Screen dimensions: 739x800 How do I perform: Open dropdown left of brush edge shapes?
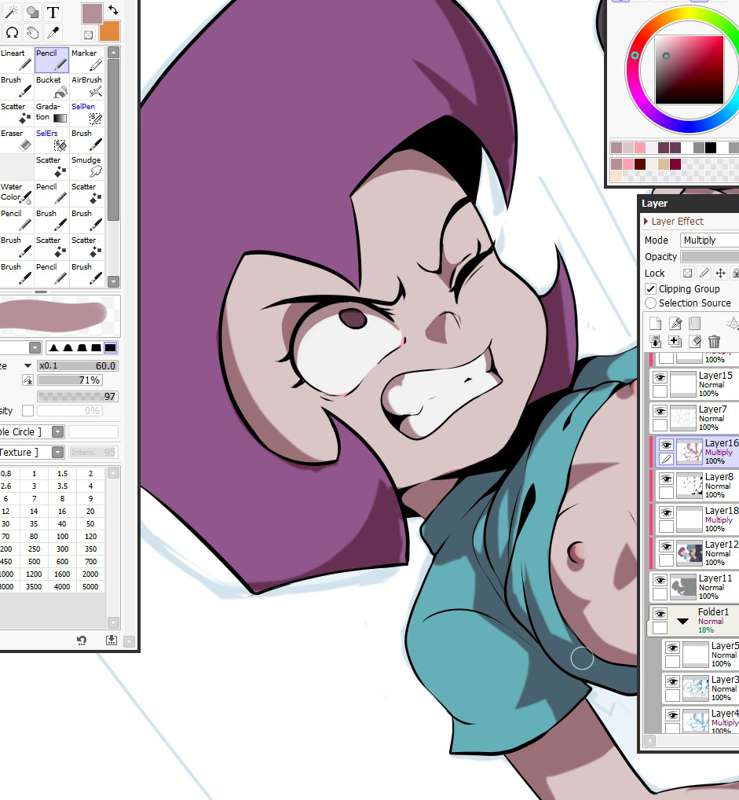point(35,348)
